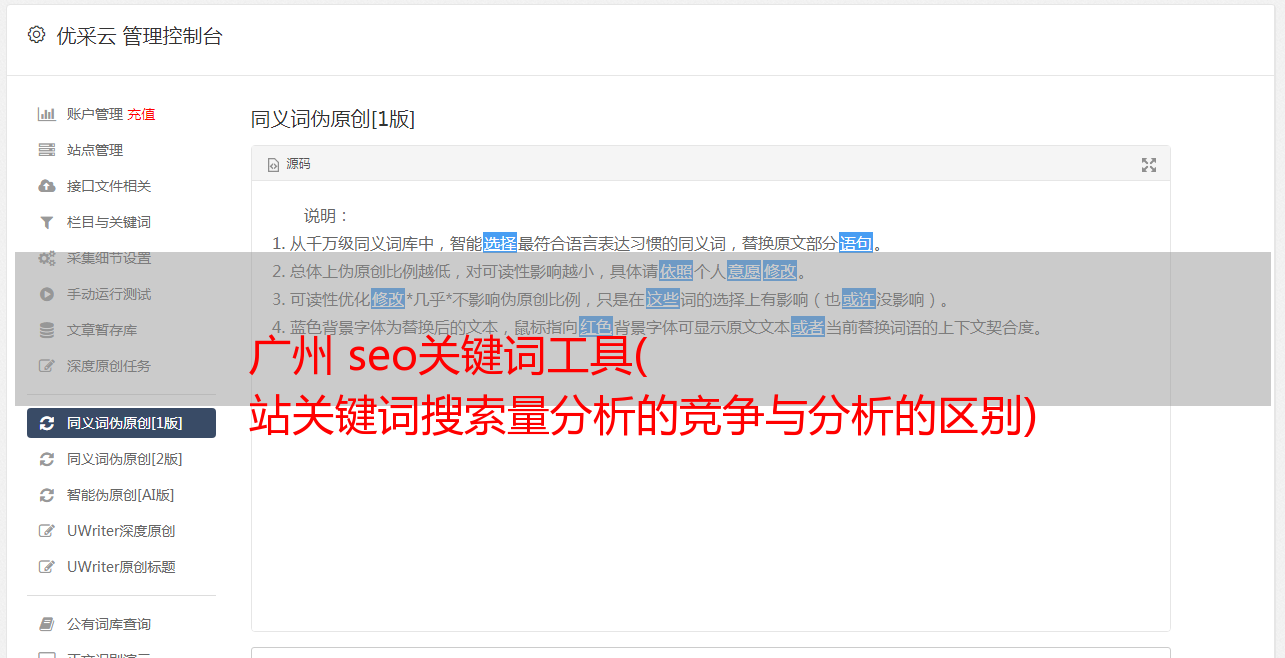Click the red 充值 recharge link
This screenshot has width=1285, height=658.
pyautogui.click(x=141, y=114)
